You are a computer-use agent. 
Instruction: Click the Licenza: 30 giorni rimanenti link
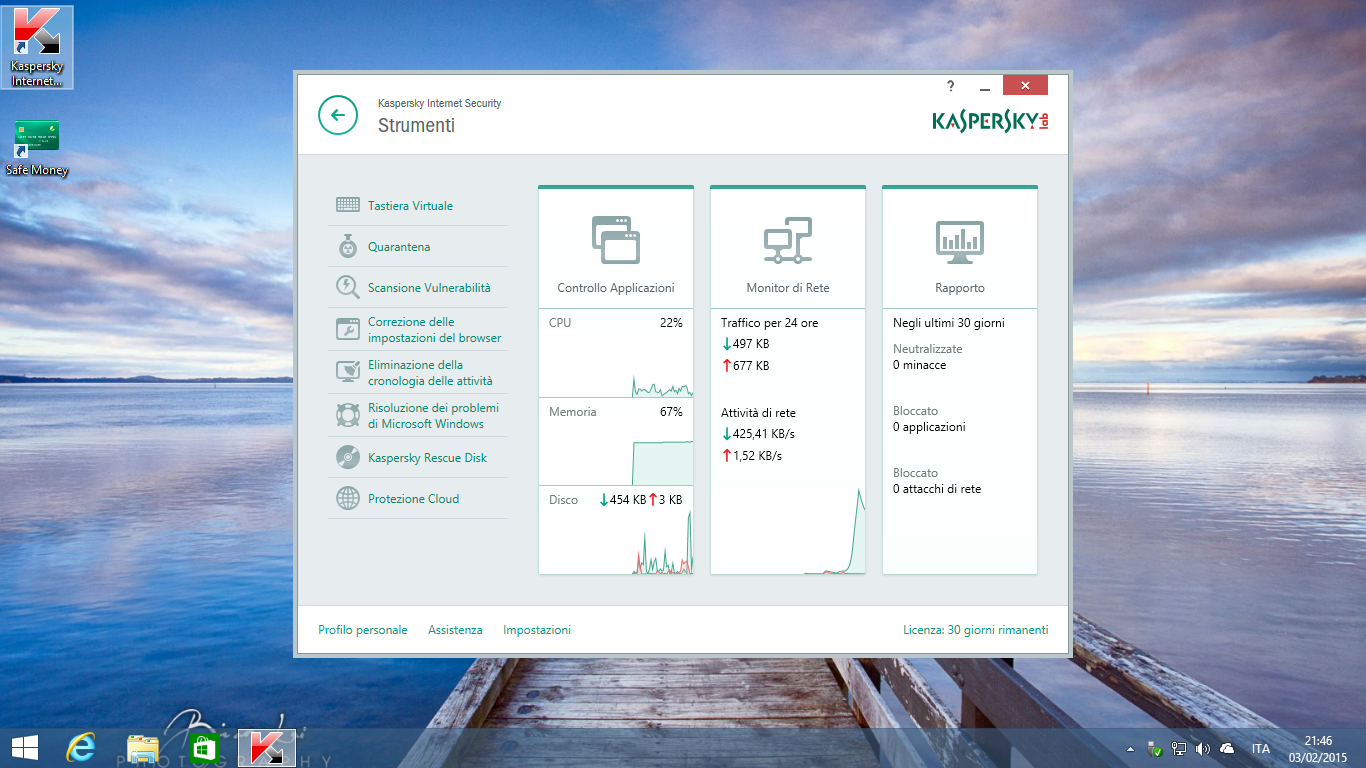pos(975,630)
